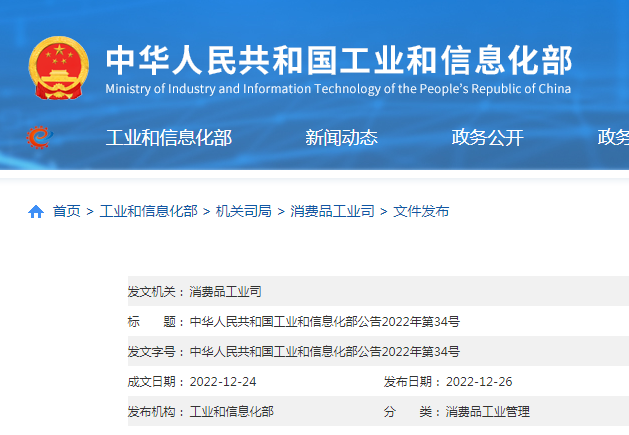The width and height of the screenshot is (629, 435).
Task: Select the 成文日期 value 2022-12-24
Action: 223,382
